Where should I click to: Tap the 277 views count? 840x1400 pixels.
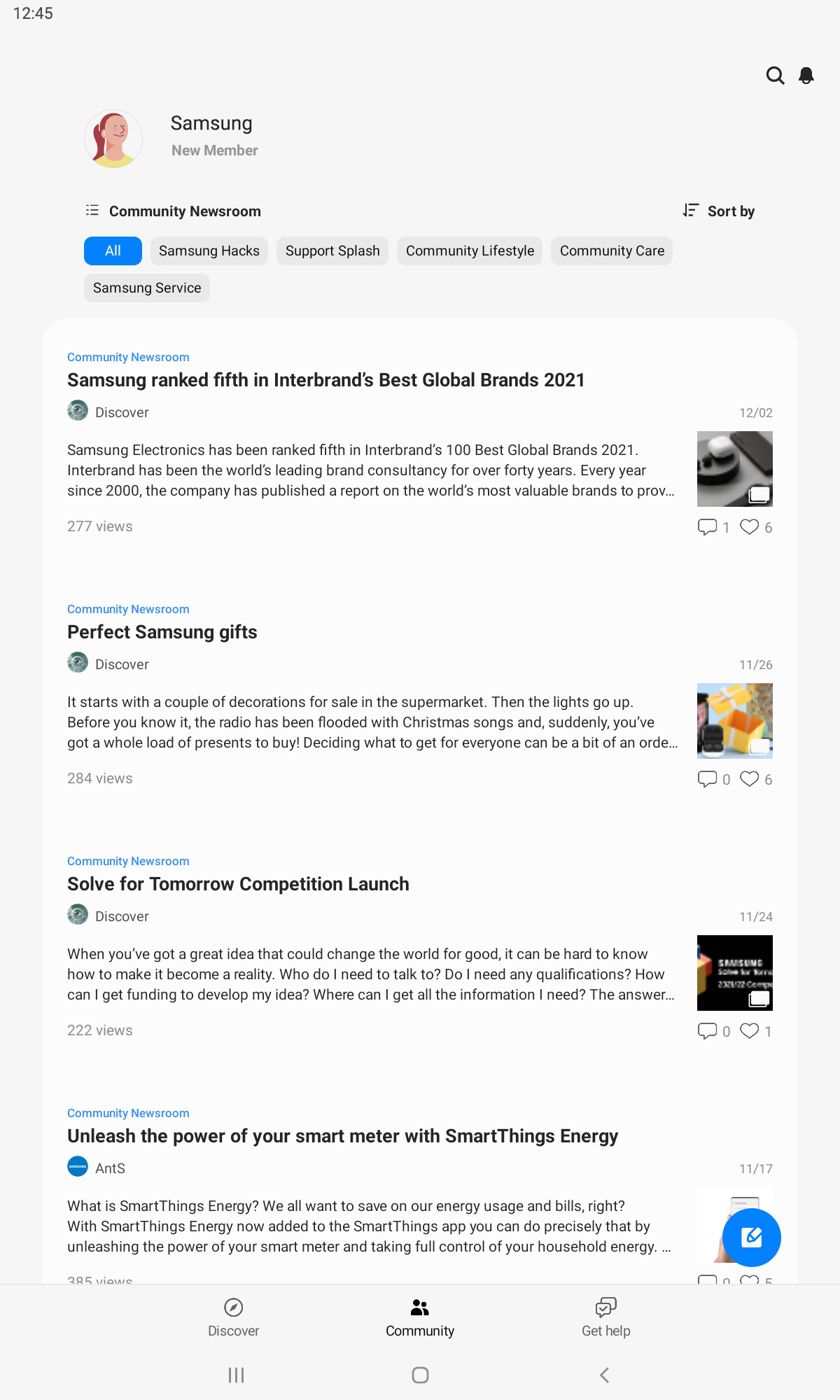100,526
